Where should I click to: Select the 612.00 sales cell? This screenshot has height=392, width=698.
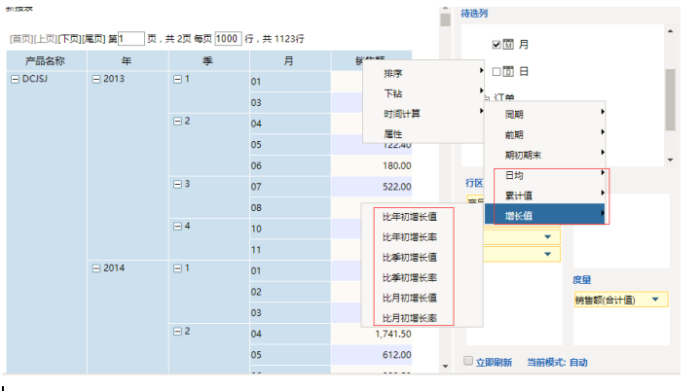(x=372, y=355)
